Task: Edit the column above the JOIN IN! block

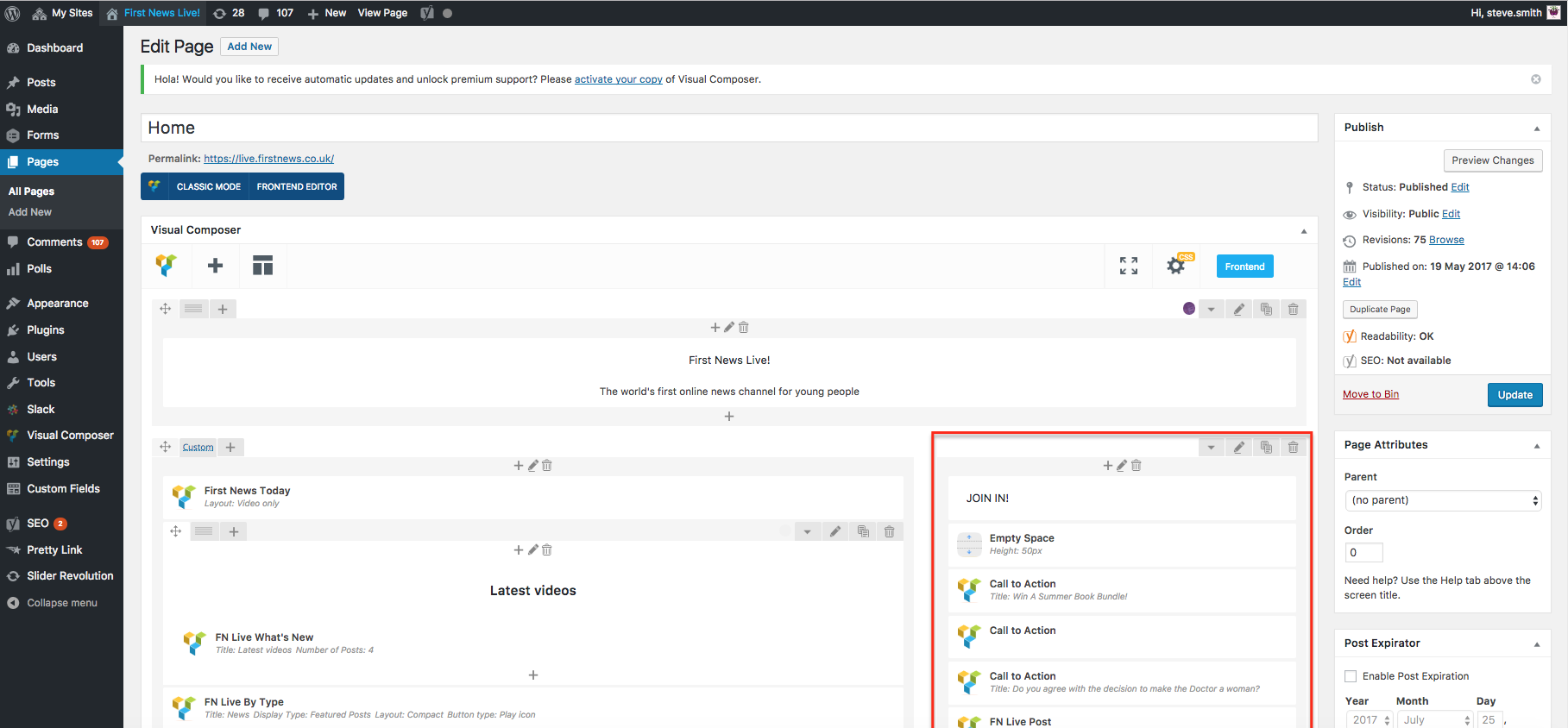Action: pos(1122,466)
